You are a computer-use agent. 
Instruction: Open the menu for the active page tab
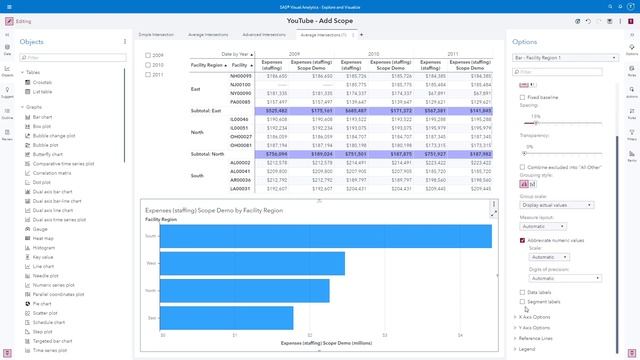coord(353,35)
